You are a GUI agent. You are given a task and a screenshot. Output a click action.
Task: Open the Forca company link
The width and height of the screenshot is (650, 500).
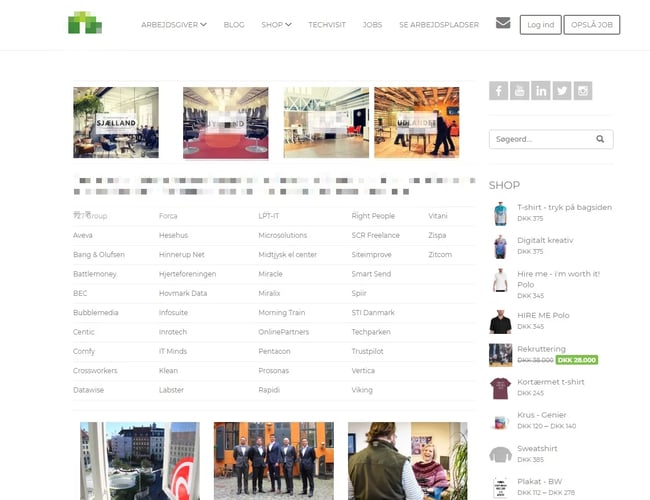[168, 216]
